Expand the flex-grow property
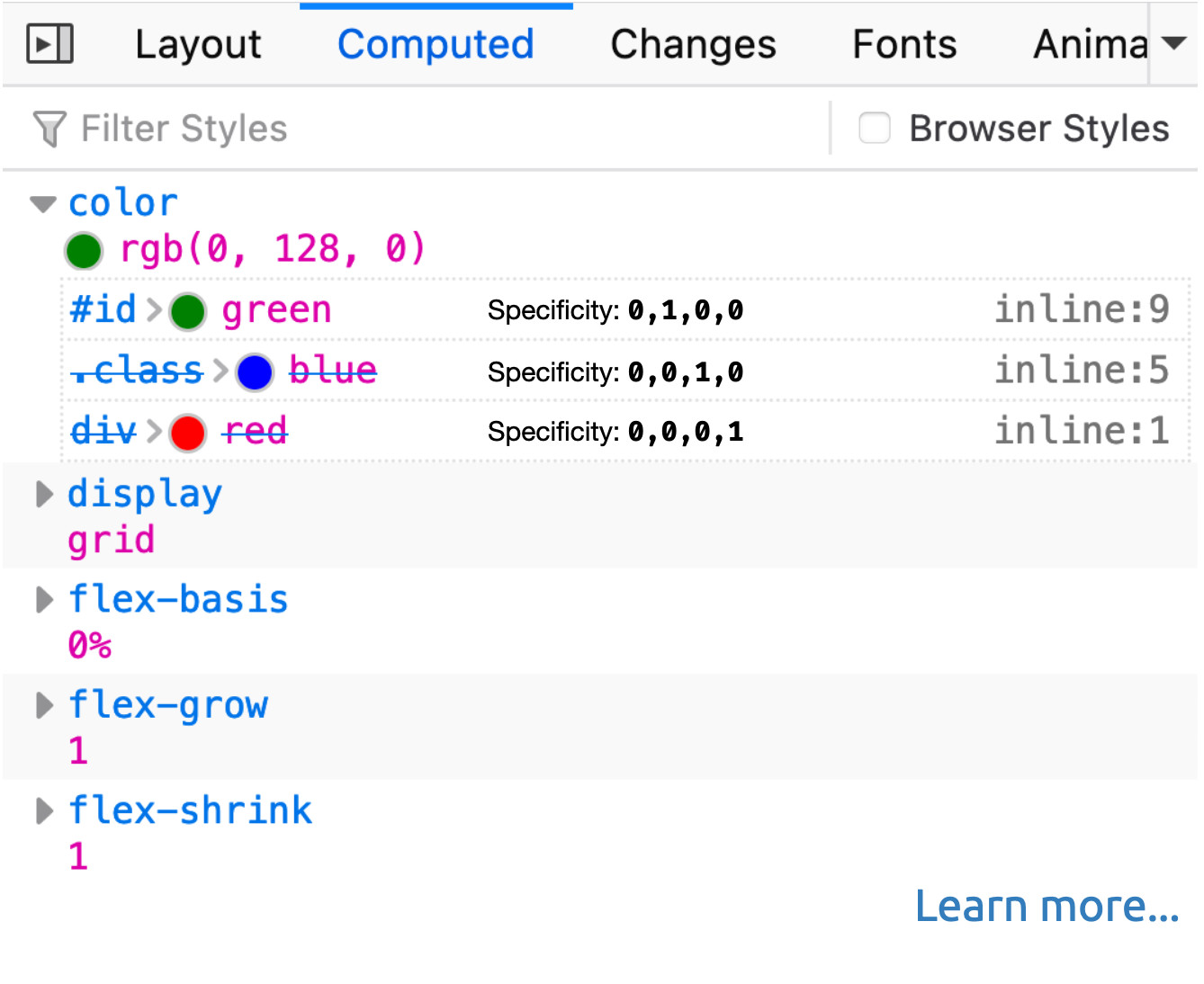Viewport: 1204px width, 984px height. 43,705
